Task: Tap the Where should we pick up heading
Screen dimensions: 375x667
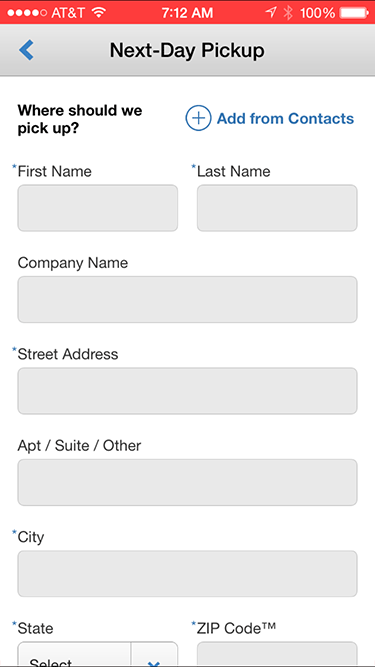Action: 80,120
